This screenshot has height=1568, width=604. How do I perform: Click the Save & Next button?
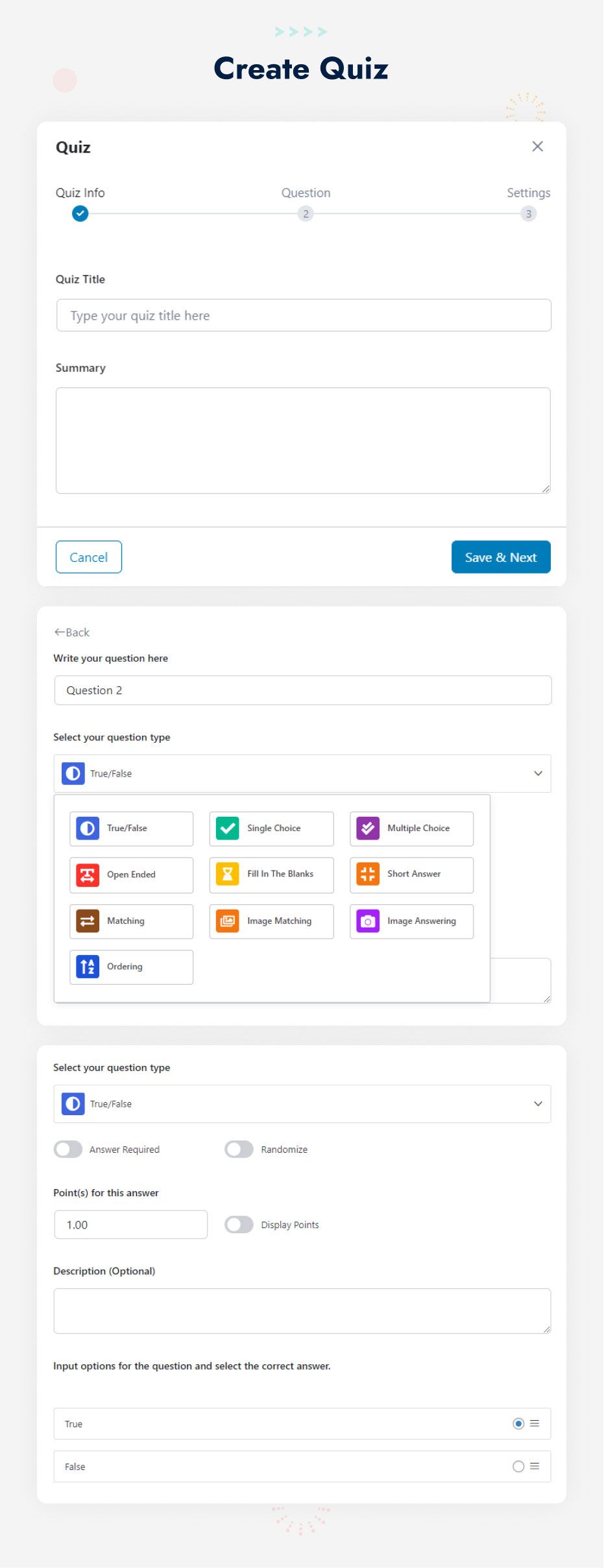500,557
